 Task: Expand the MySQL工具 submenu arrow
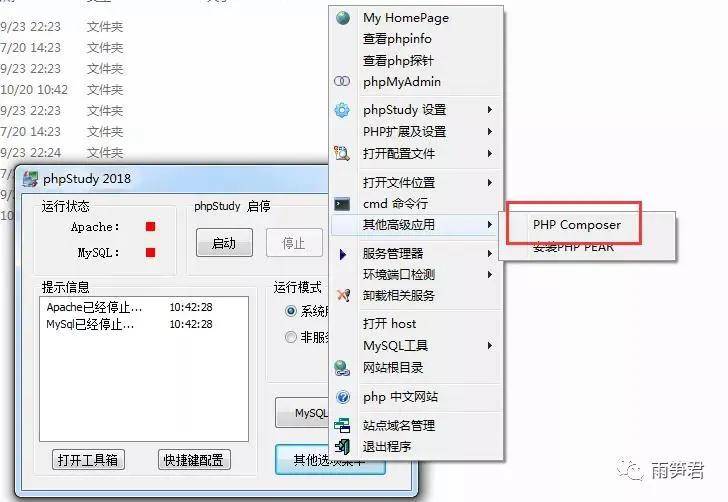(x=490, y=346)
